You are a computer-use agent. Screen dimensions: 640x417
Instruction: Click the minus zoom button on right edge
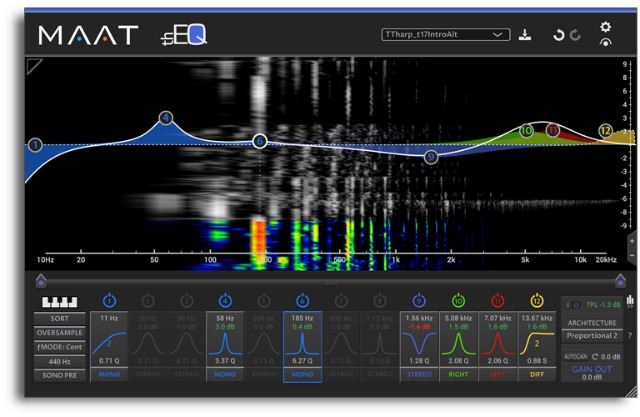click(x=632, y=256)
